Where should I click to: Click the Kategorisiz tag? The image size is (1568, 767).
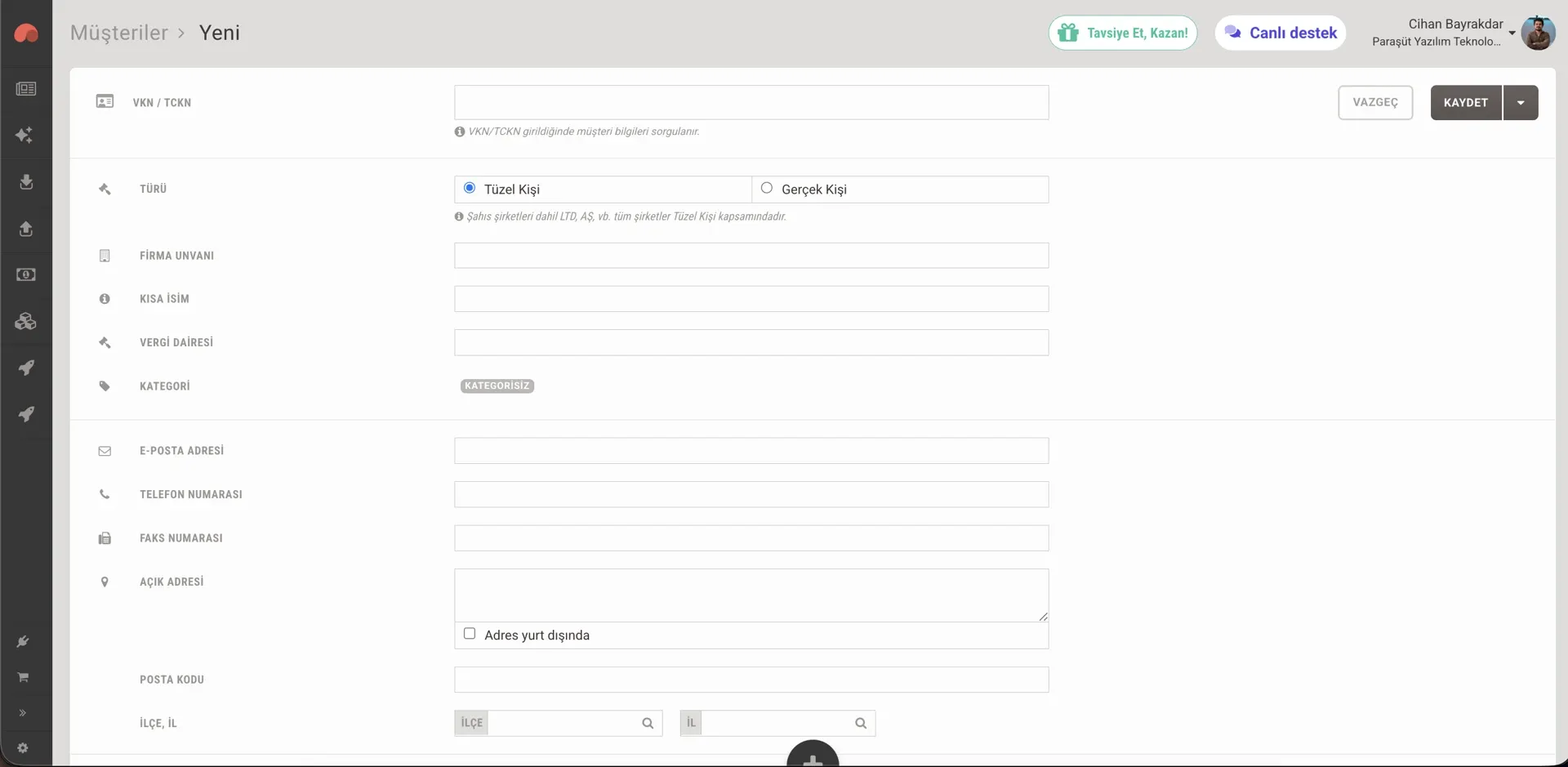[497, 386]
